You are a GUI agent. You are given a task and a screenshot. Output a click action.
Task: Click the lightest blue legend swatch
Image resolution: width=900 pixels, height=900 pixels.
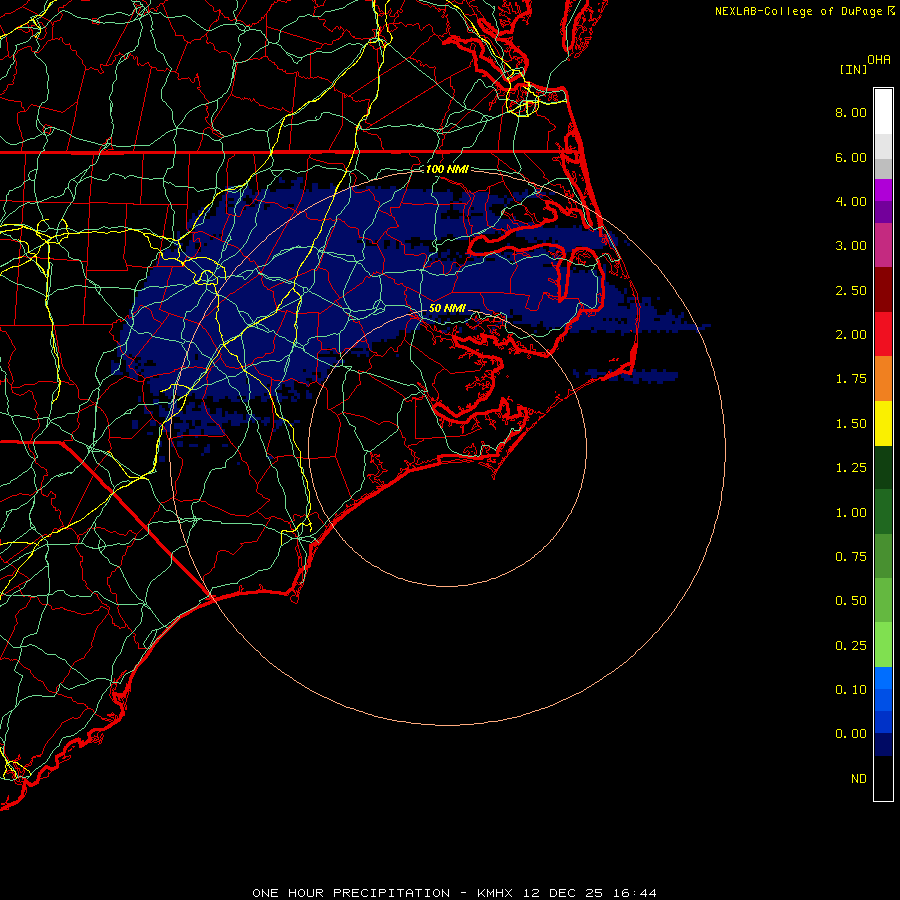(883, 678)
